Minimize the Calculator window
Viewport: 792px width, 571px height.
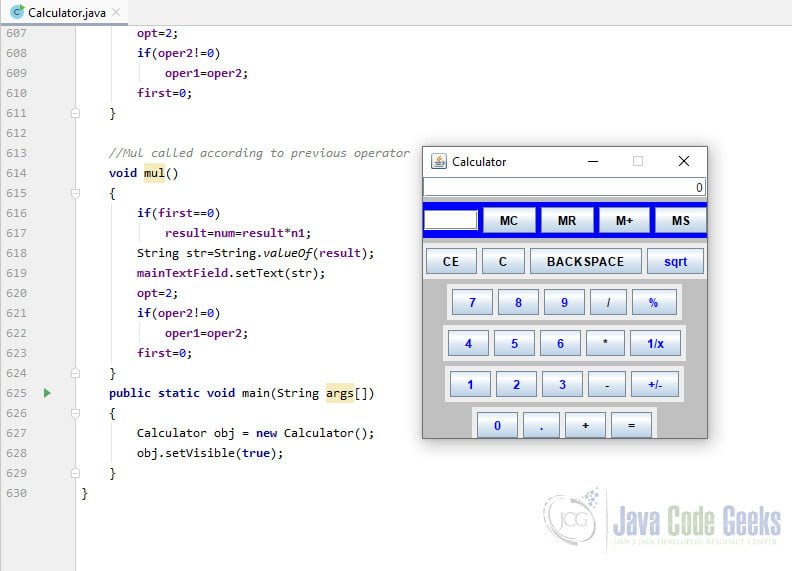593,161
